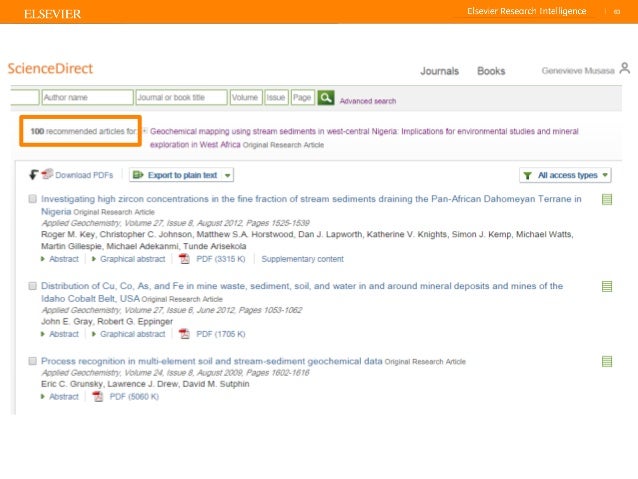
Task: Click the funnel filter icon
Action: tap(528, 175)
